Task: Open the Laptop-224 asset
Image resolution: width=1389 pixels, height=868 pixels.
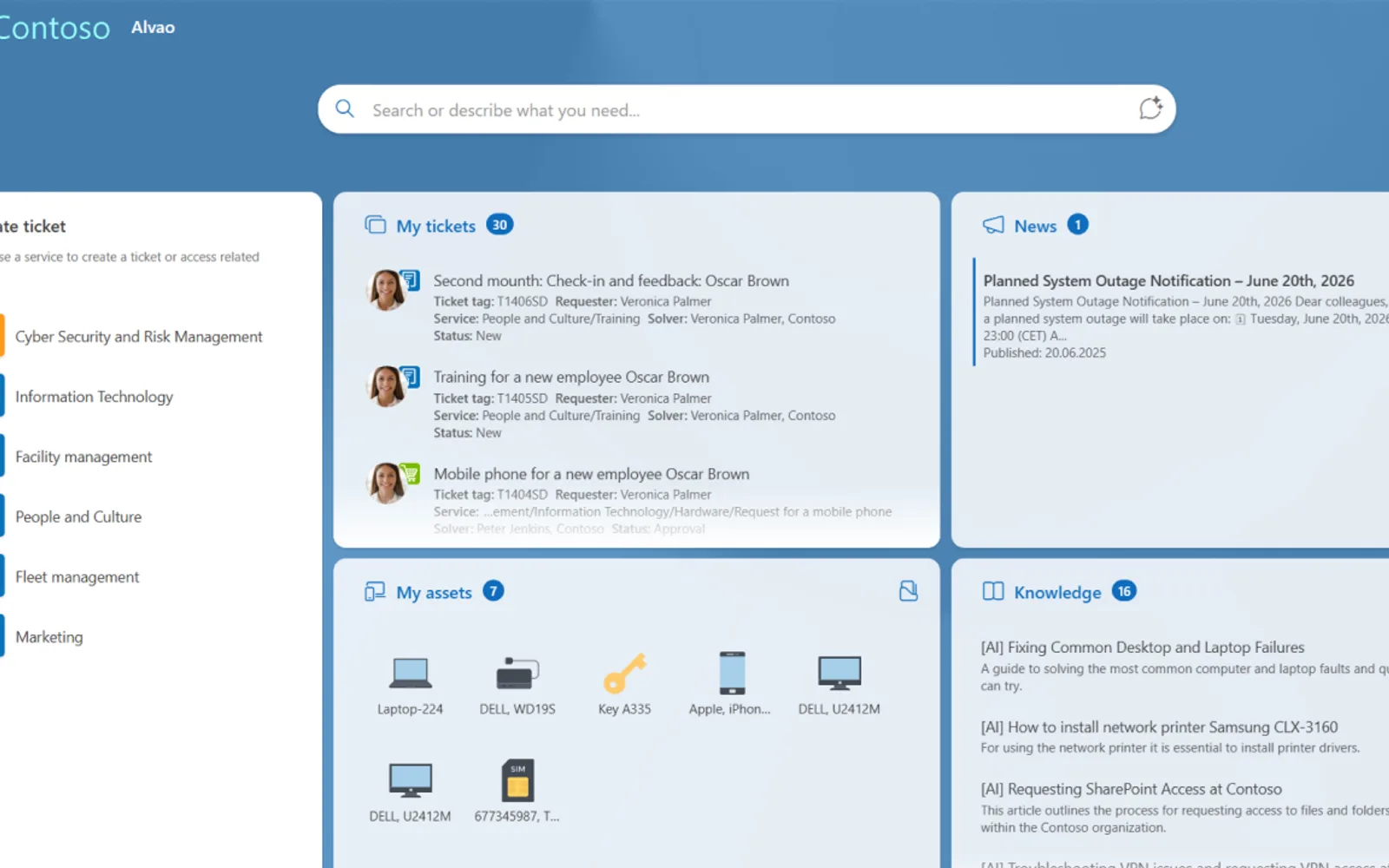Action: (x=410, y=685)
